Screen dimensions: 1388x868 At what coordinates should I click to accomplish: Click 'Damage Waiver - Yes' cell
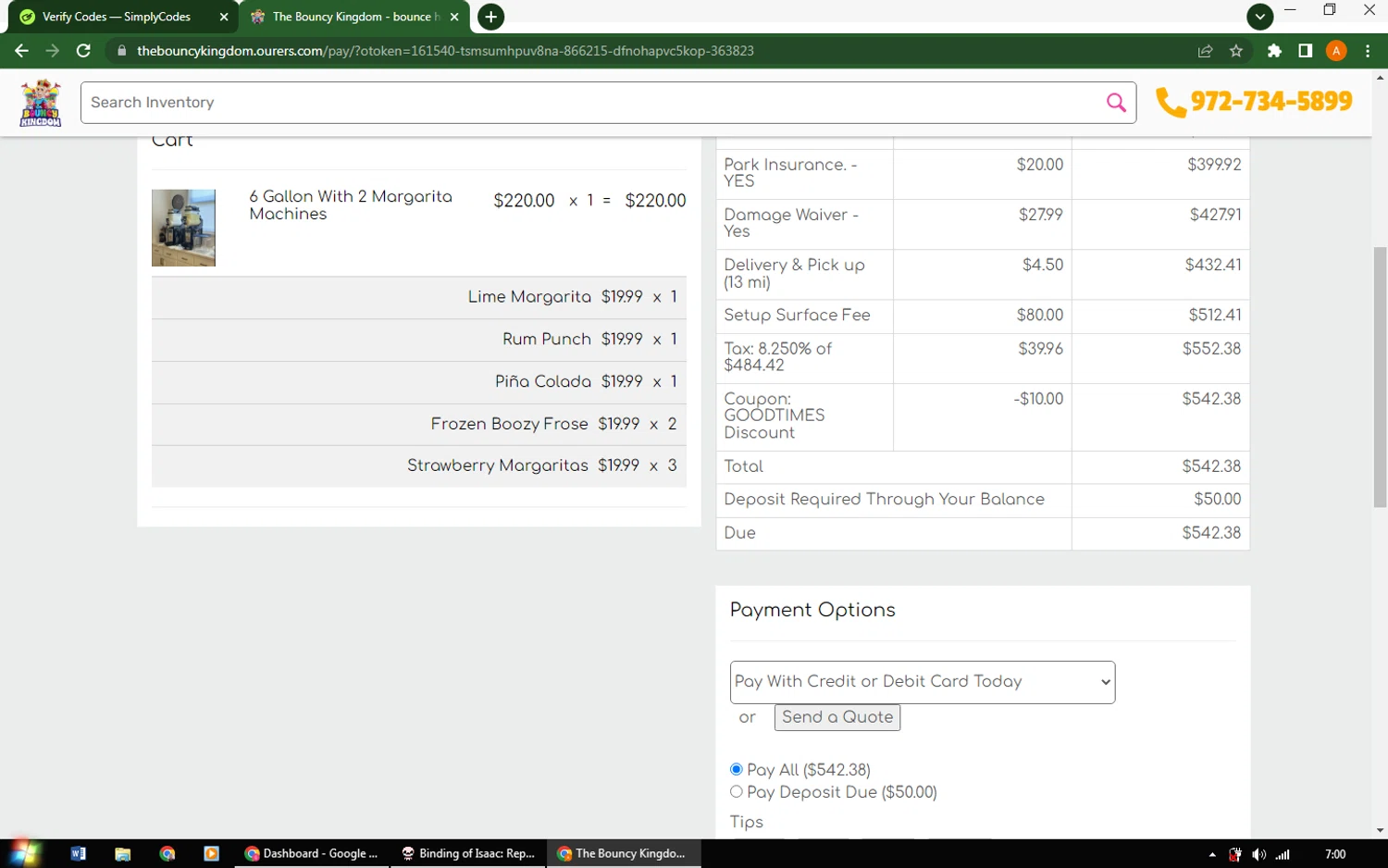(805, 224)
